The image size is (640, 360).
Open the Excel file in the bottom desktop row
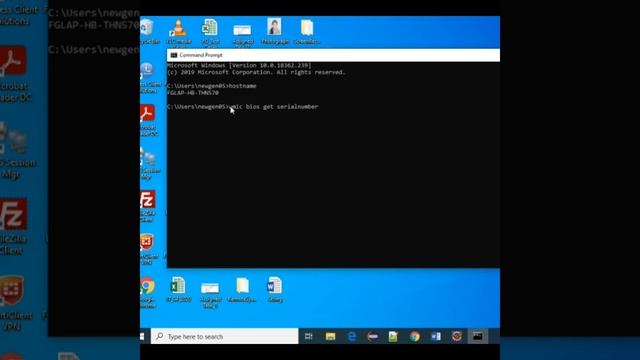(178, 289)
